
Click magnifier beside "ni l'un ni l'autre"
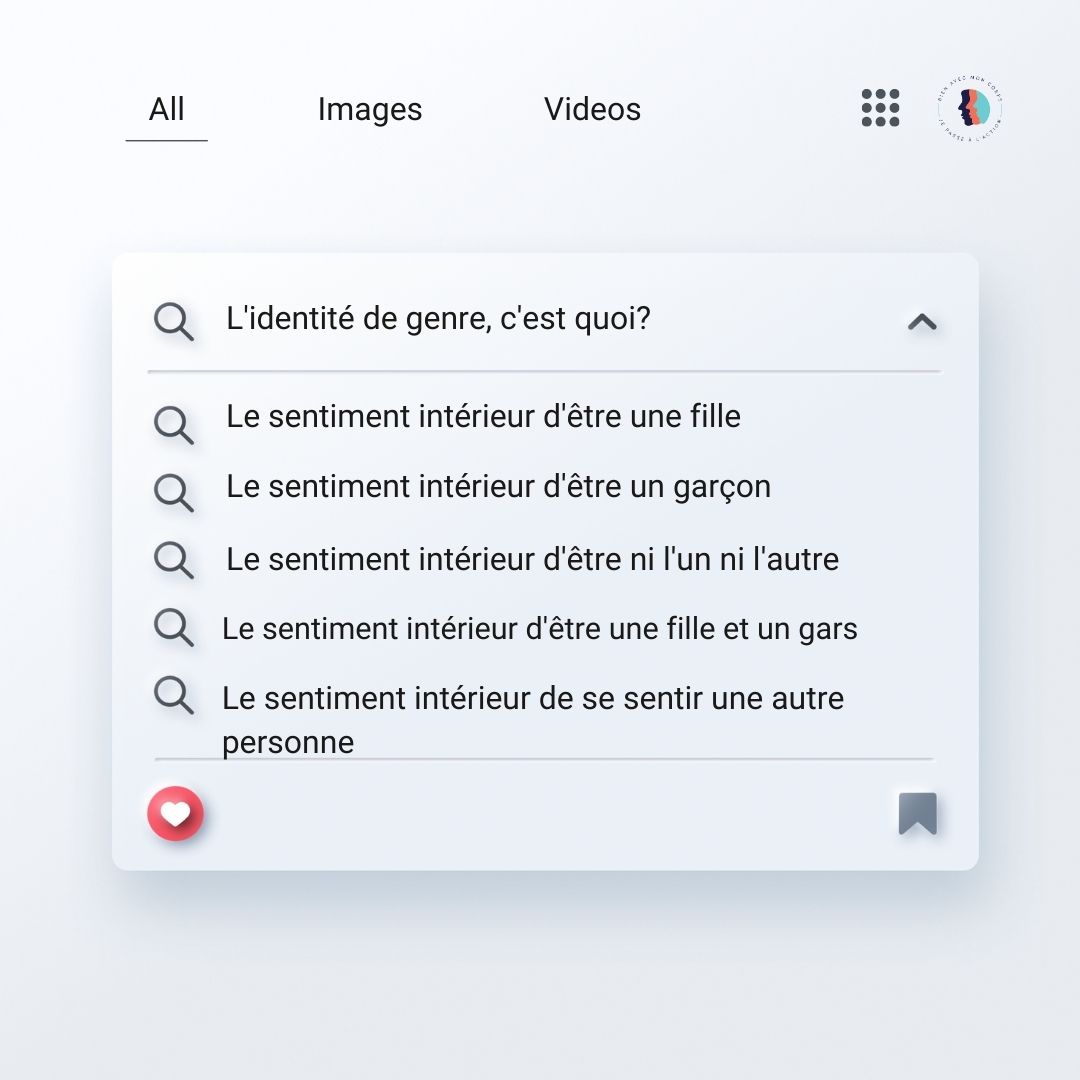[173, 560]
